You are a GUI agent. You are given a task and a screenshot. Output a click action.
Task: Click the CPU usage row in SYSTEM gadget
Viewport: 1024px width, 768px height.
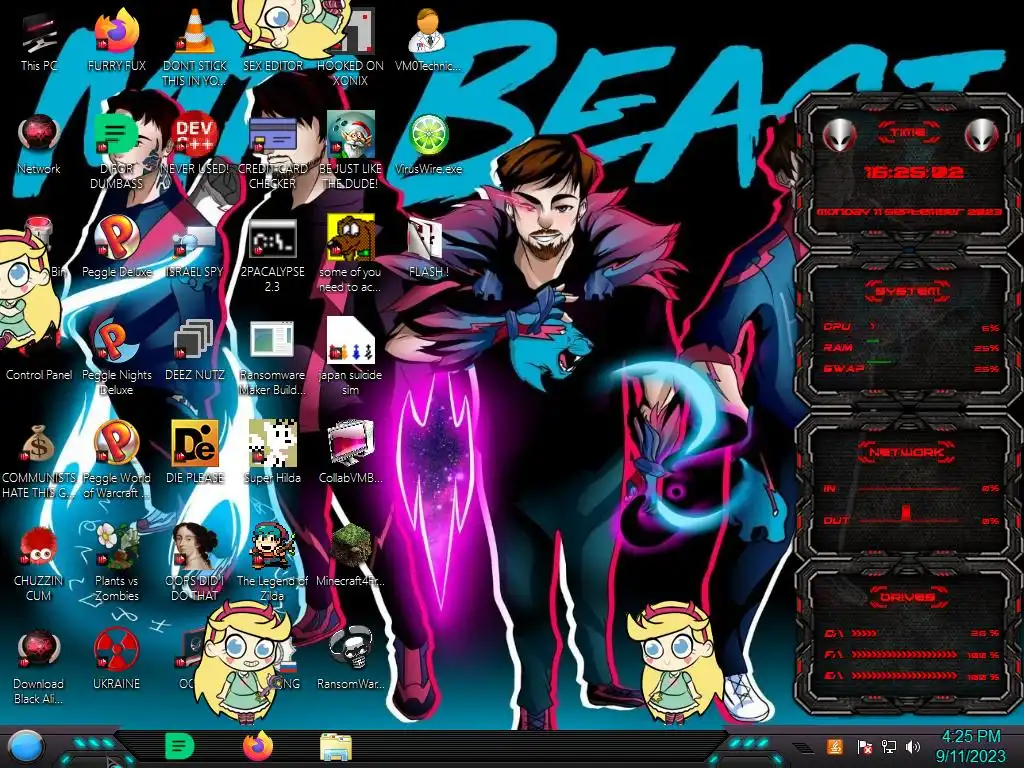[912, 327]
